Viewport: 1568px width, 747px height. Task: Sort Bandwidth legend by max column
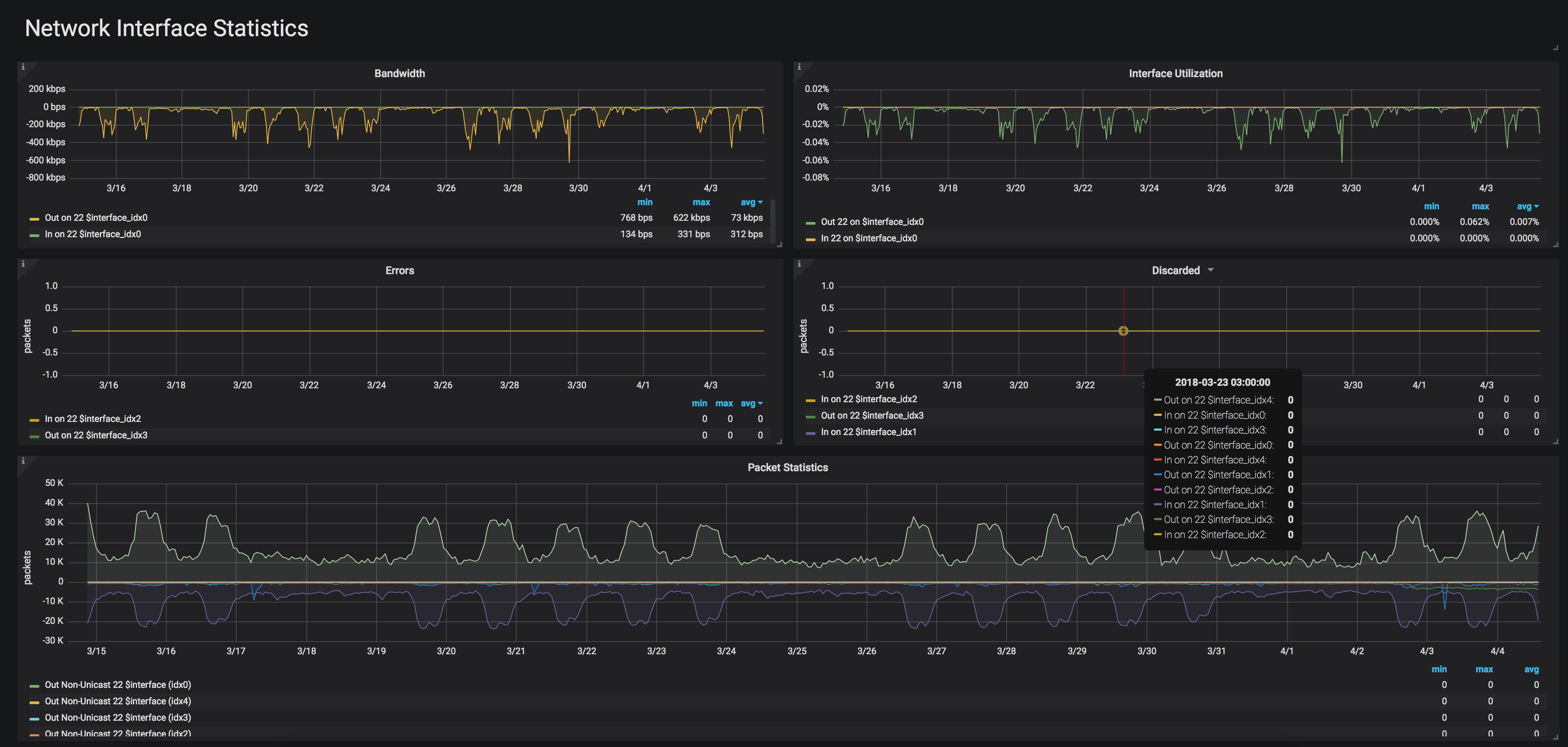(x=701, y=203)
